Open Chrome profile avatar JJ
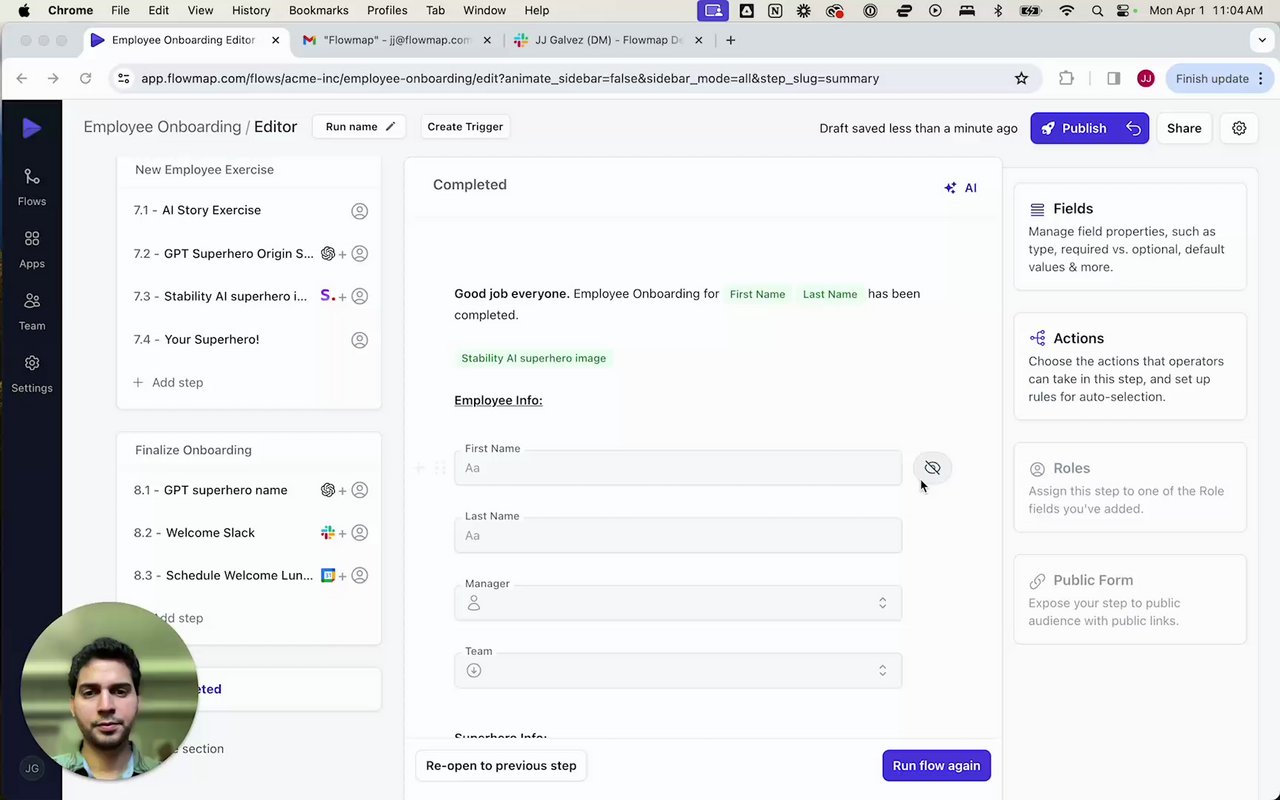 pyautogui.click(x=1146, y=78)
